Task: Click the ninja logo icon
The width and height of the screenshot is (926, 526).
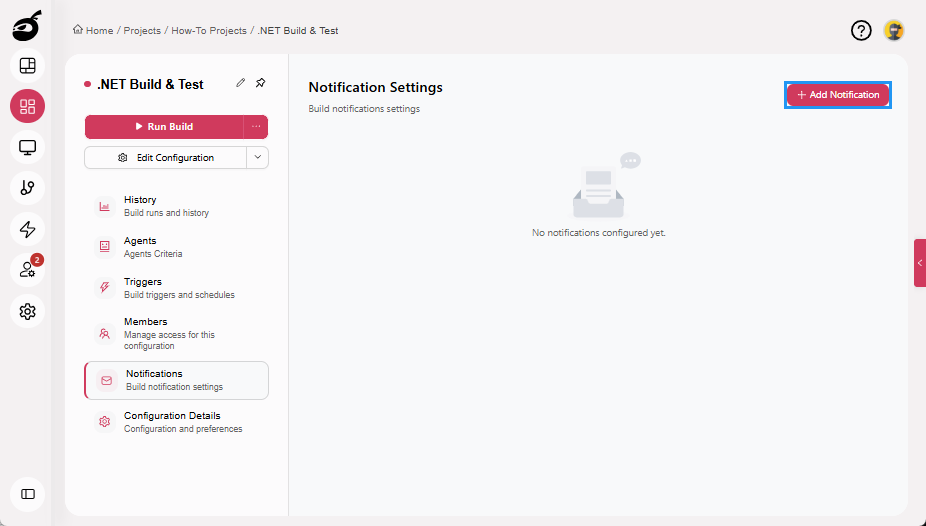Action: click(27, 26)
